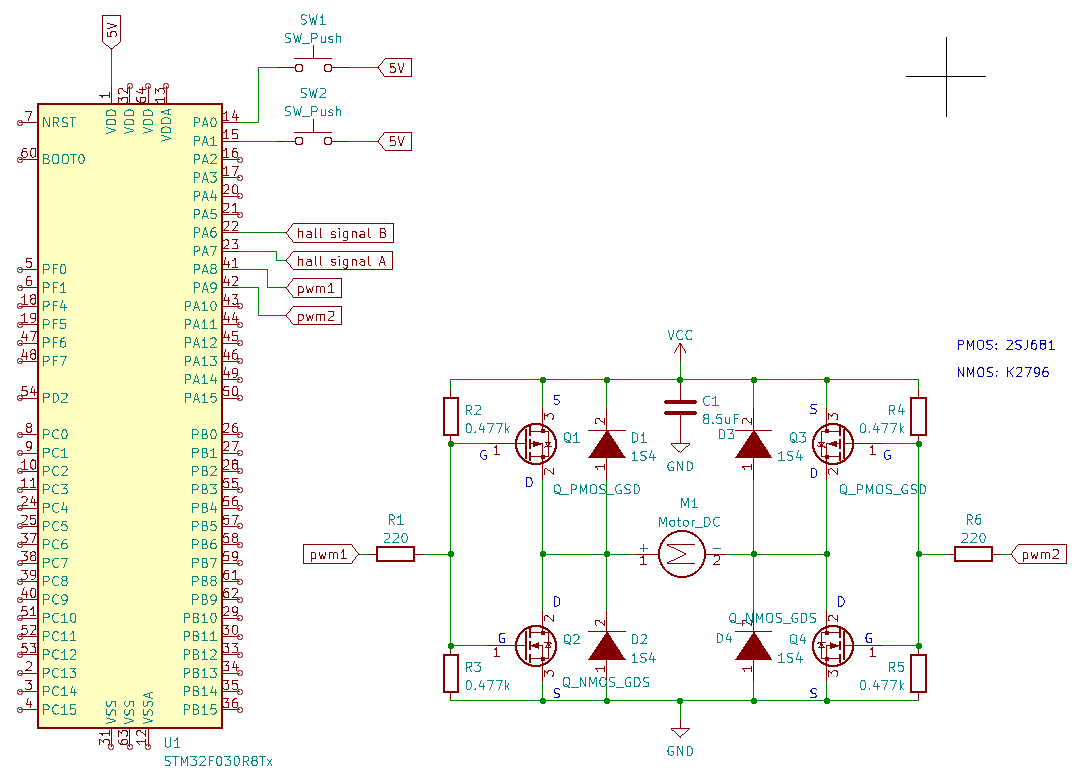This screenshot has height=778, width=1084.
Task: Click the GND symbol below capacitor C1
Action: pos(680,447)
